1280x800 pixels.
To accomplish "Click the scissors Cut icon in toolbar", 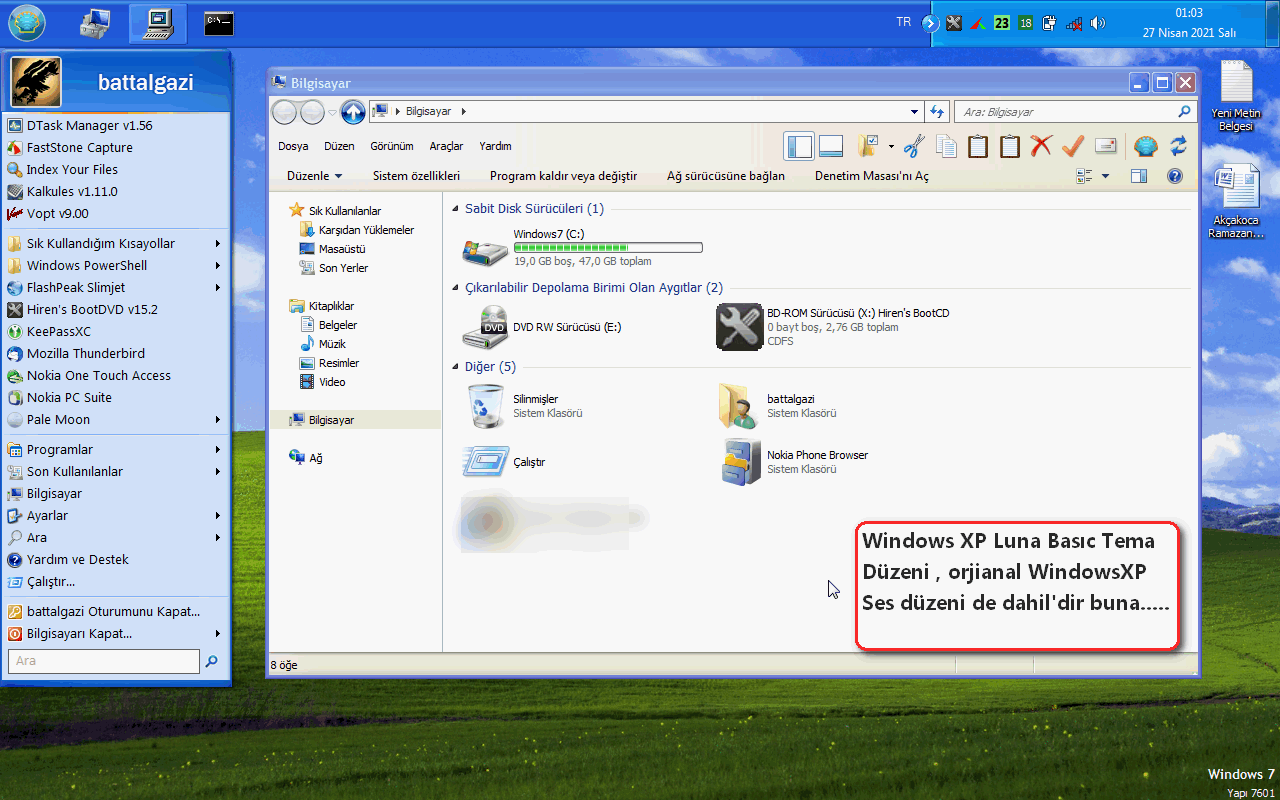I will [x=913, y=146].
